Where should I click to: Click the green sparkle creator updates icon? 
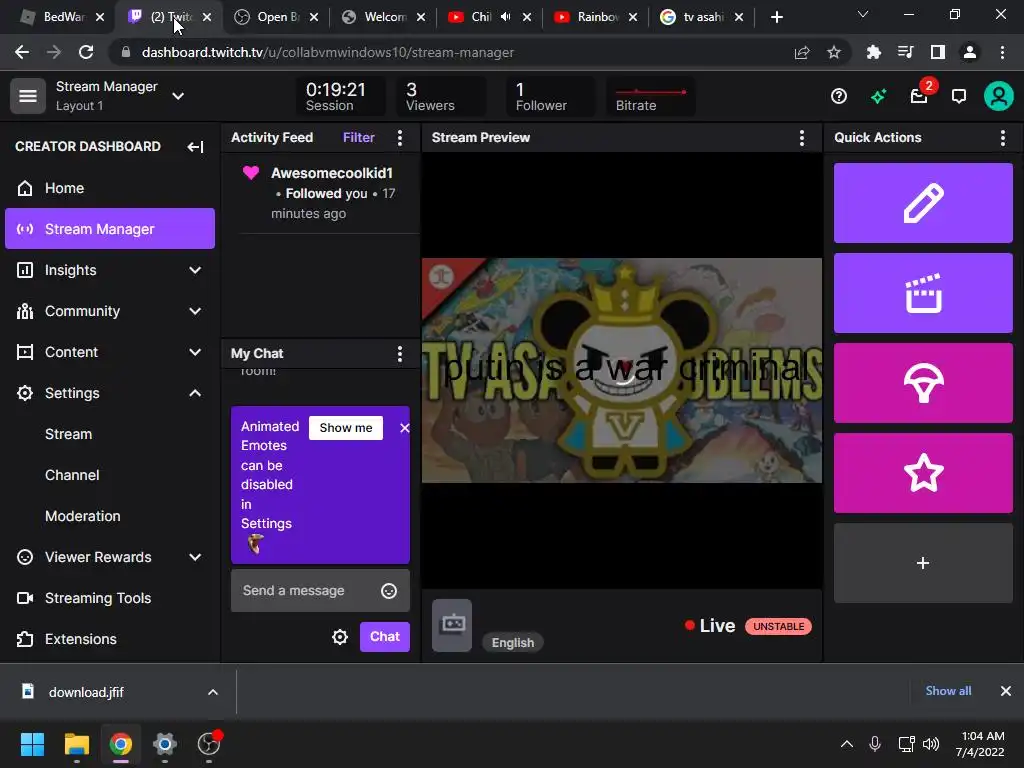[x=878, y=97]
